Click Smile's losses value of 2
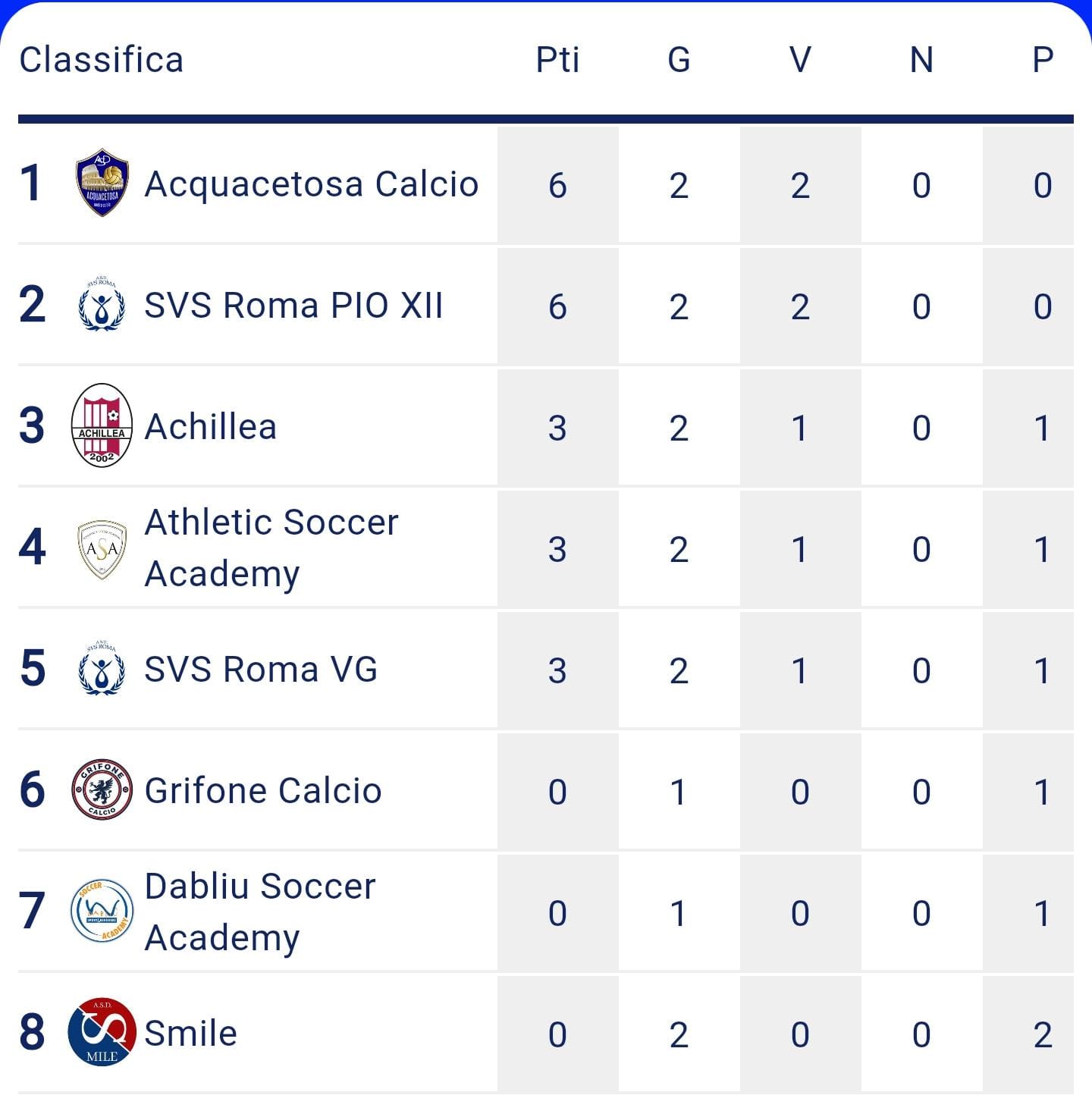Screen dimensions: 1092x1111 (1043, 1034)
